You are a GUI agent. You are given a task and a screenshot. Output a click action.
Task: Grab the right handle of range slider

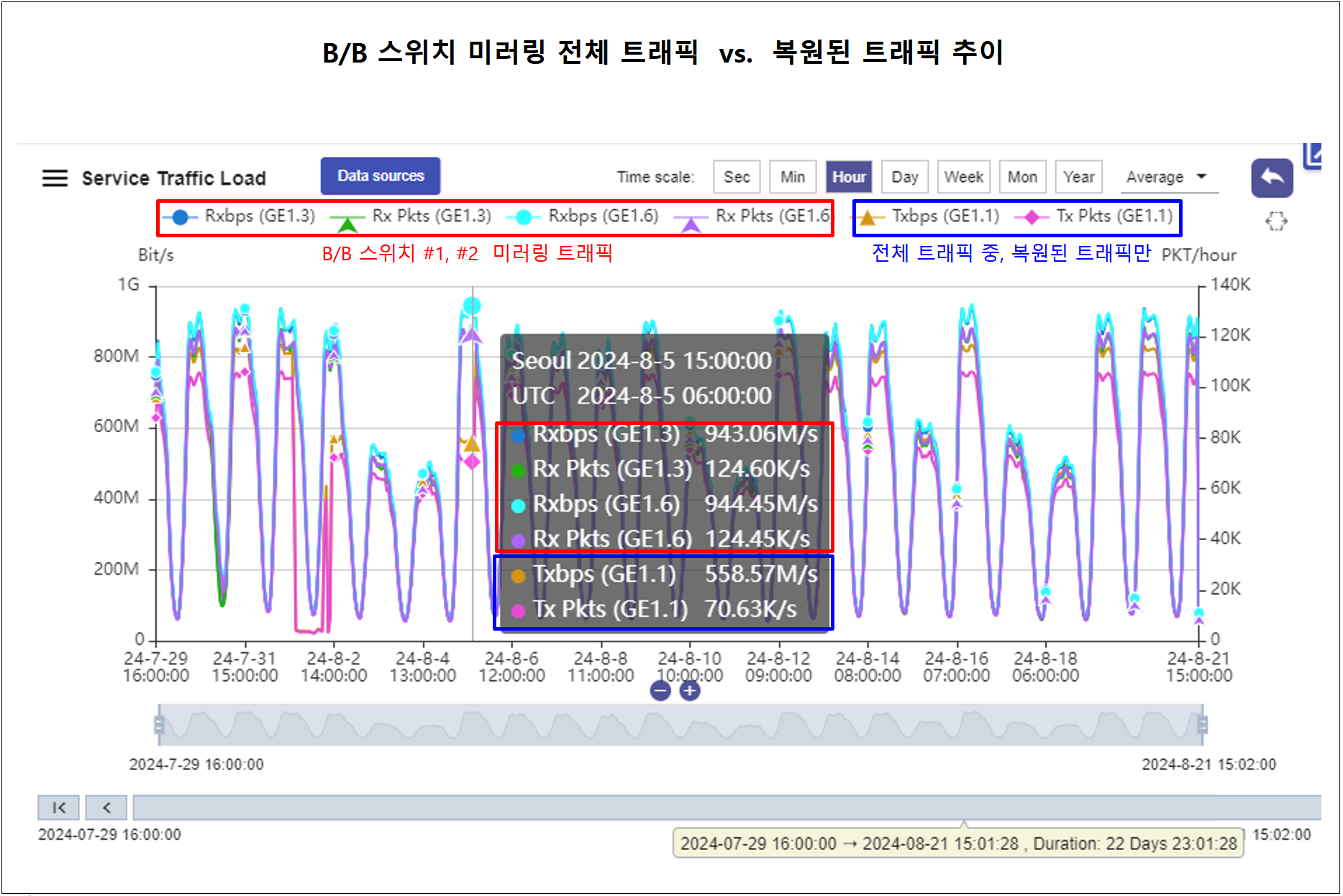[x=1202, y=725]
